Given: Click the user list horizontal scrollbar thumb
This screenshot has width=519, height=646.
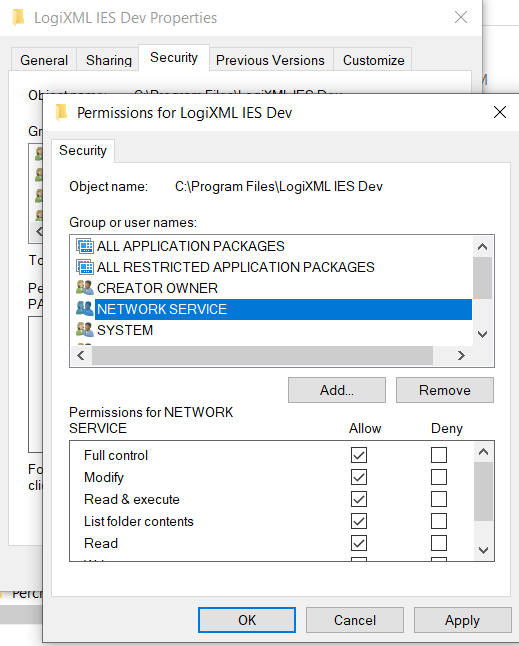Looking at the screenshot, I should click(262, 356).
